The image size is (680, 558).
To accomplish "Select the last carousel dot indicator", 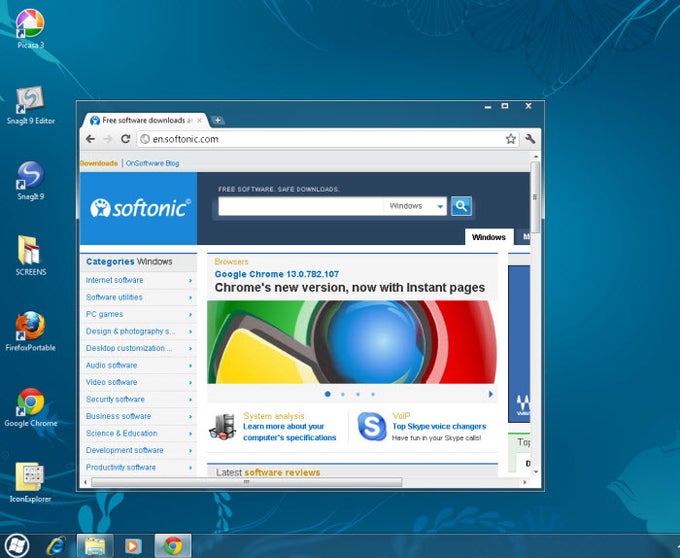I will (x=373, y=394).
